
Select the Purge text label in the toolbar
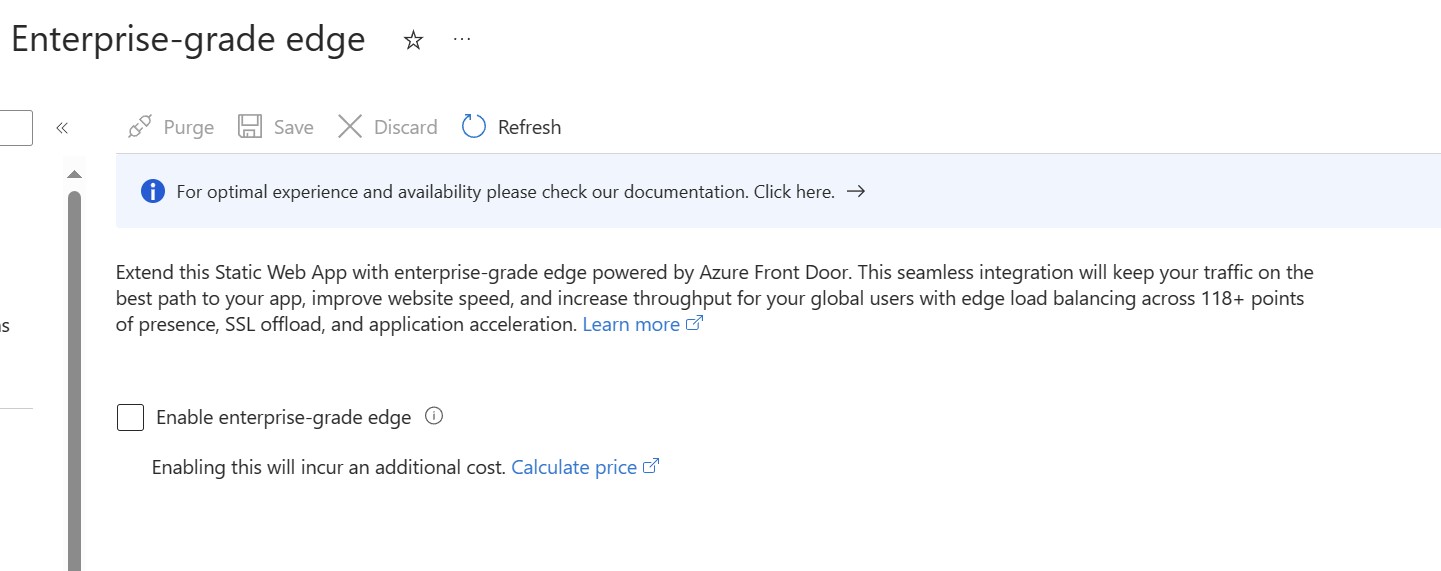pos(189,127)
